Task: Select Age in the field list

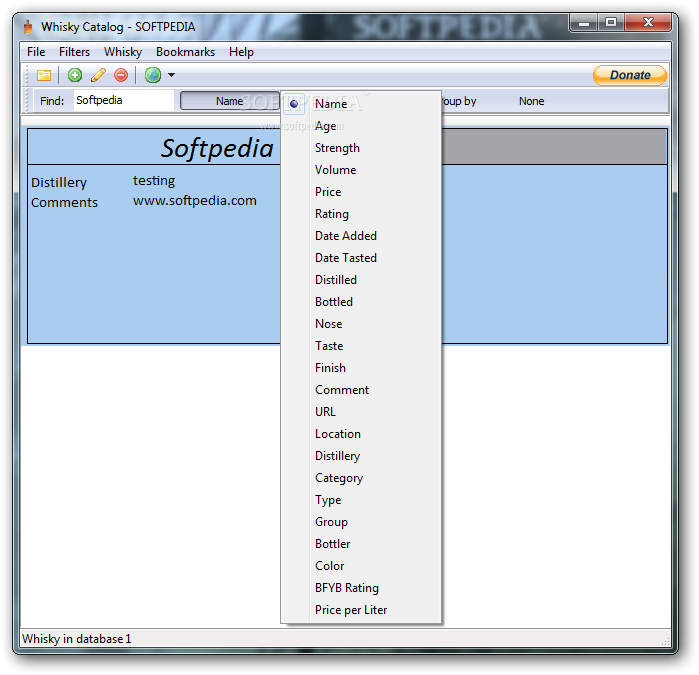Action: tap(362, 126)
